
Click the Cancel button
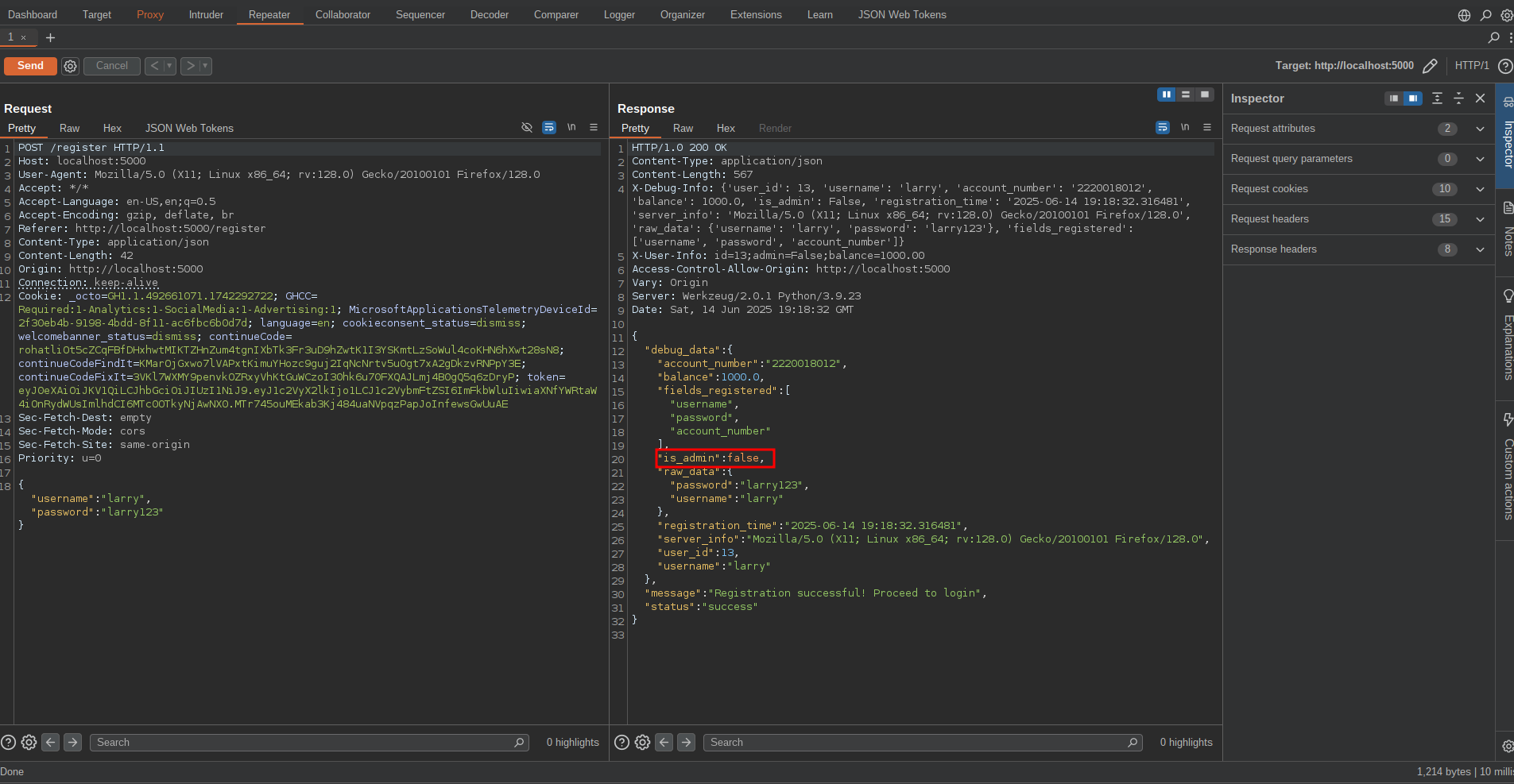[x=111, y=66]
